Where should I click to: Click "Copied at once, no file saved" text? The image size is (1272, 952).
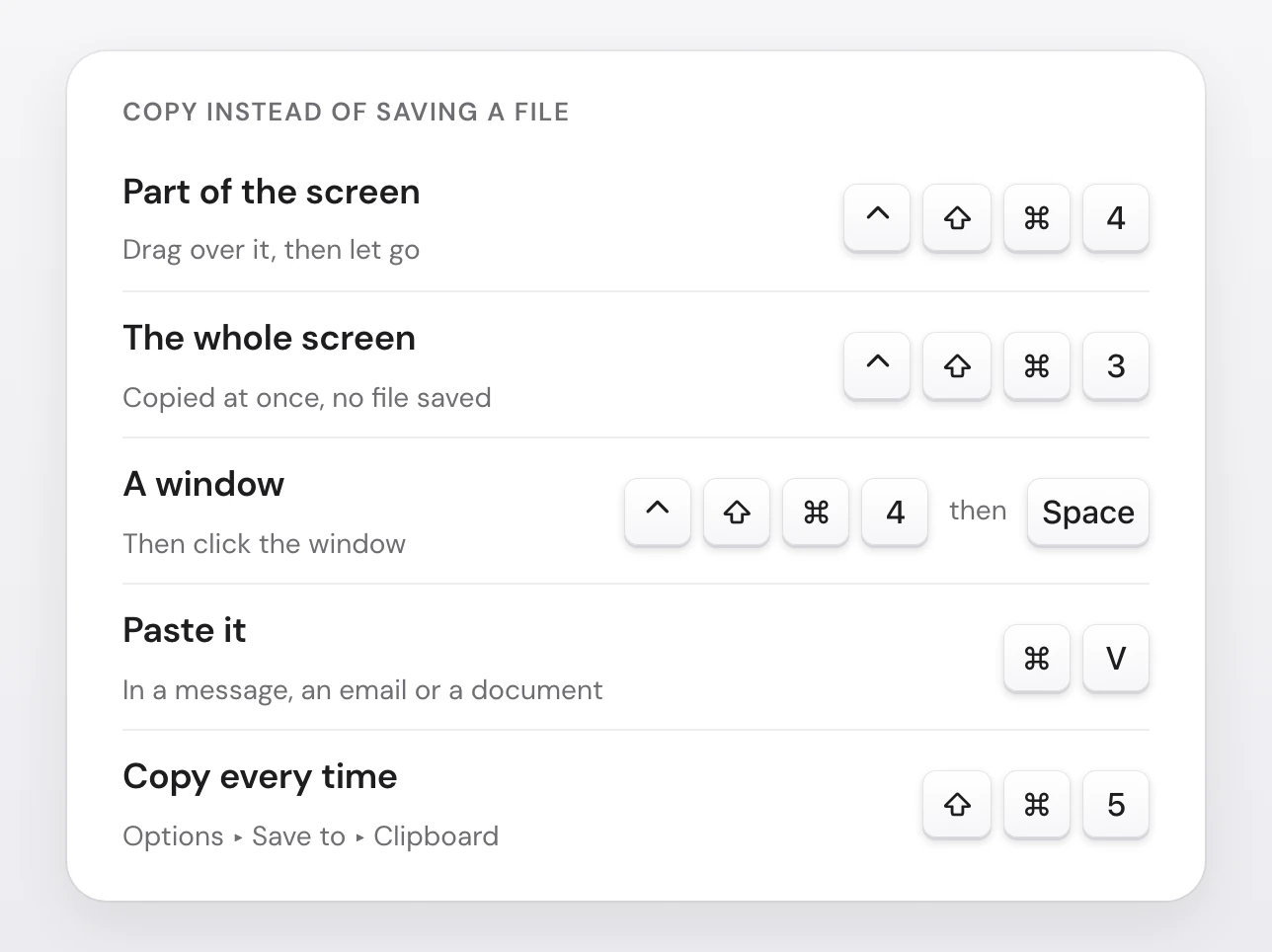pyautogui.click(x=307, y=397)
